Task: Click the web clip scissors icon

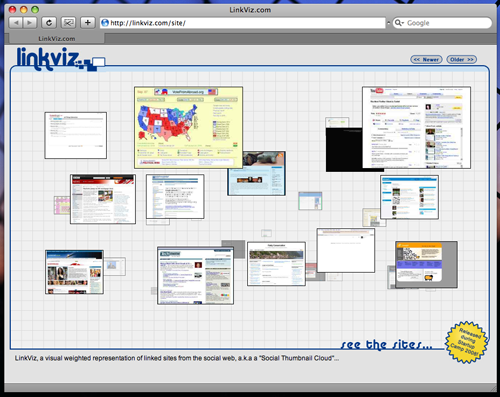Action: [68, 23]
